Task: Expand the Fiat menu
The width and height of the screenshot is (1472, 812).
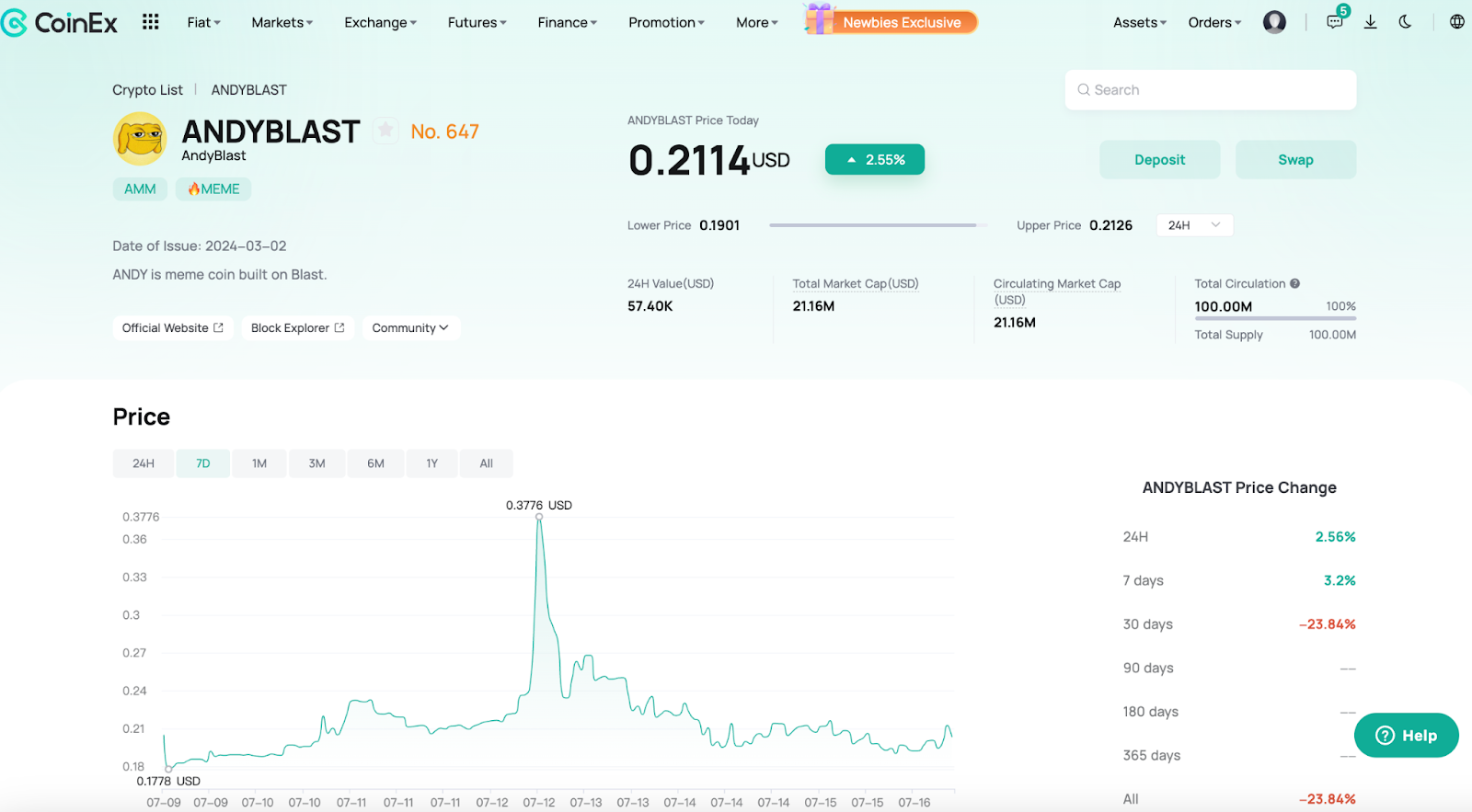Action: point(203,22)
